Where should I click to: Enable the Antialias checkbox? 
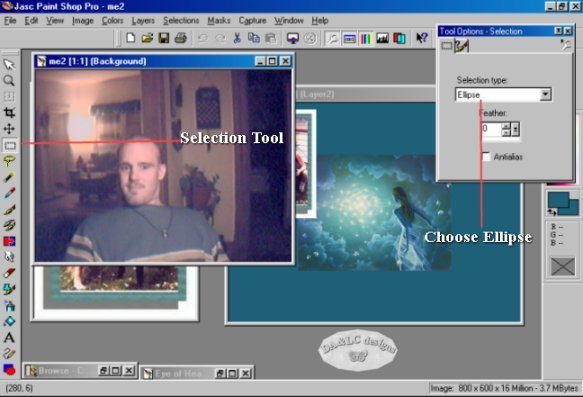[x=486, y=156]
